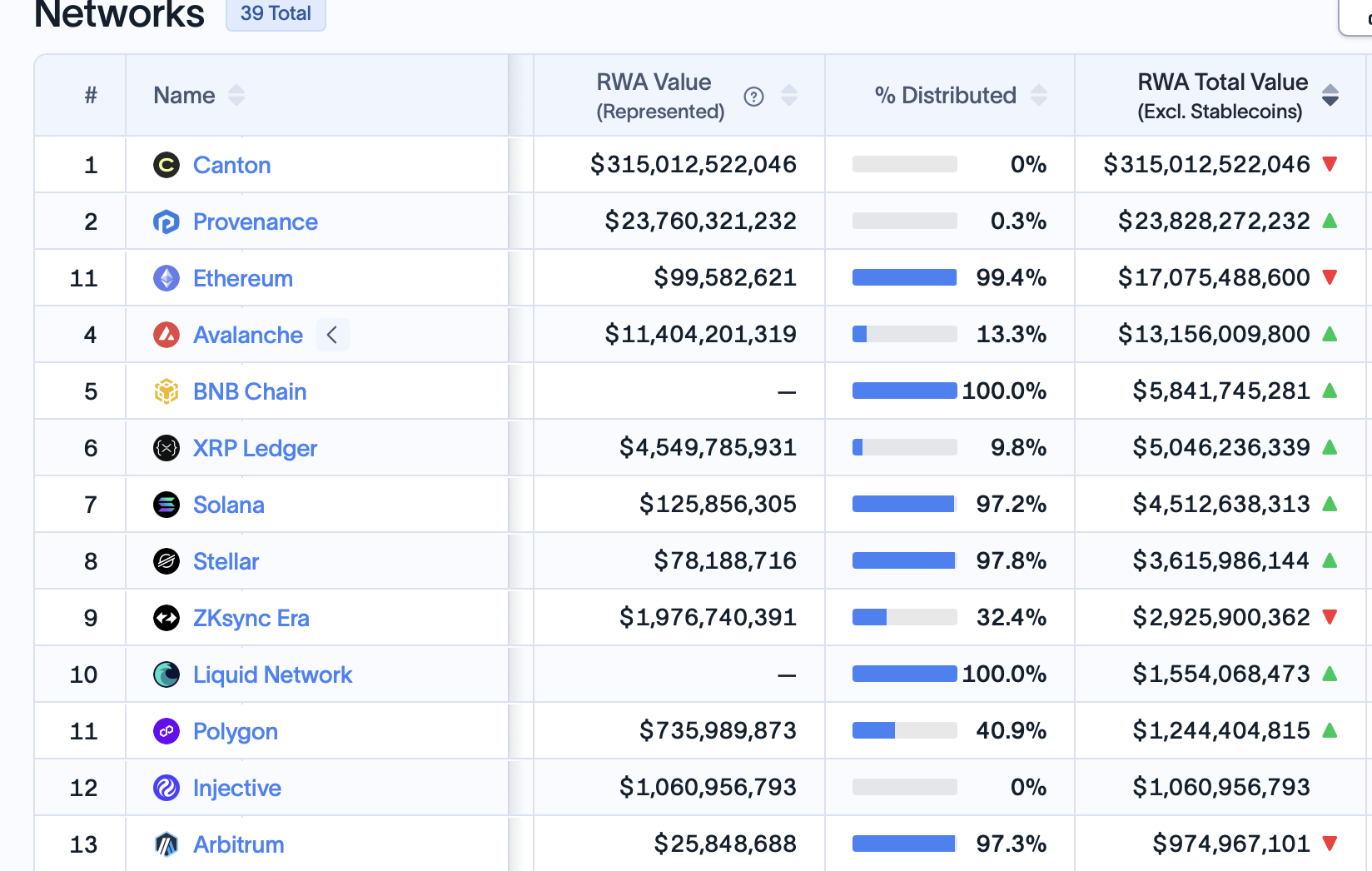Click Canton's $315,012,522,046 represented value
This screenshot has height=871, width=1372.
(693, 164)
